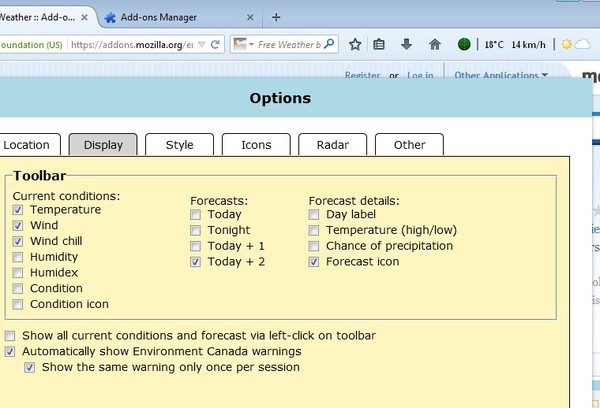
Task: Click the Add-ons Manager puzzle icon
Action: [110, 17]
